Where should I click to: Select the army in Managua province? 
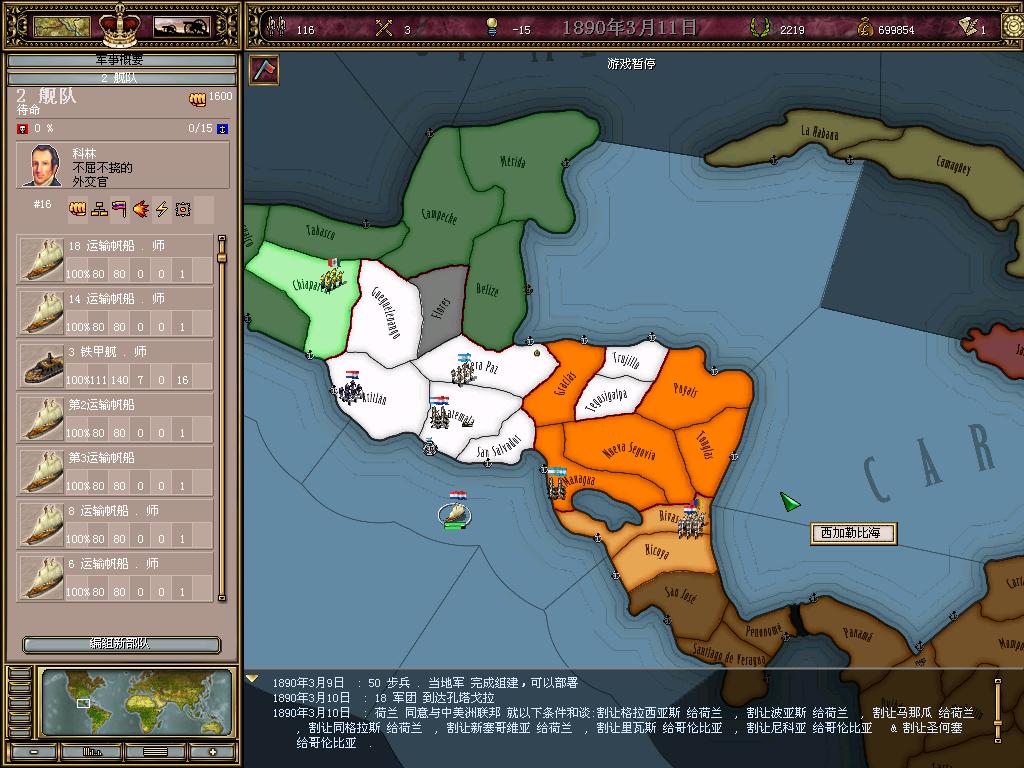pyautogui.click(x=556, y=485)
